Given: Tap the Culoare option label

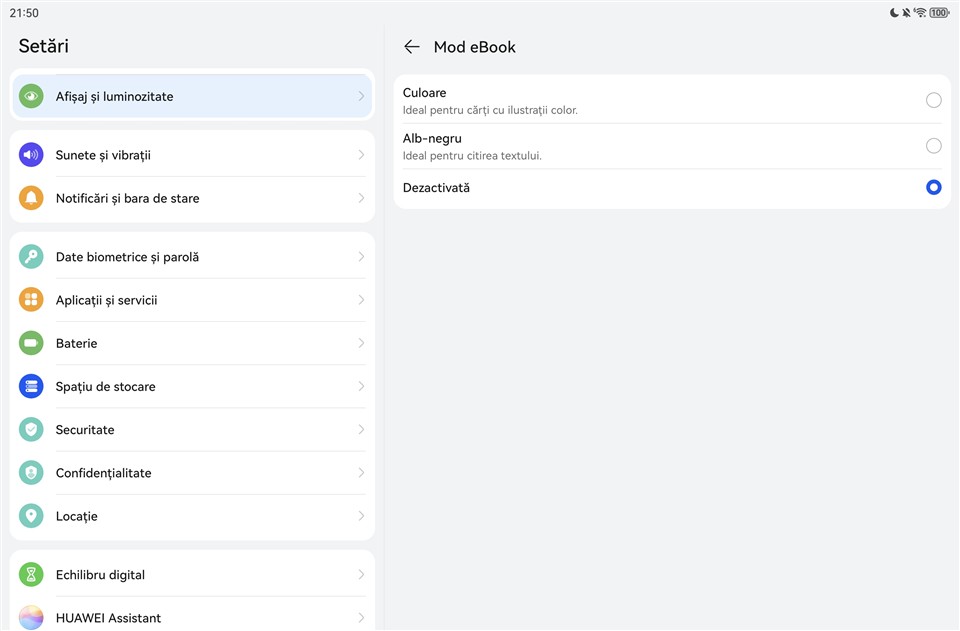Looking at the screenshot, I should [x=424, y=93].
